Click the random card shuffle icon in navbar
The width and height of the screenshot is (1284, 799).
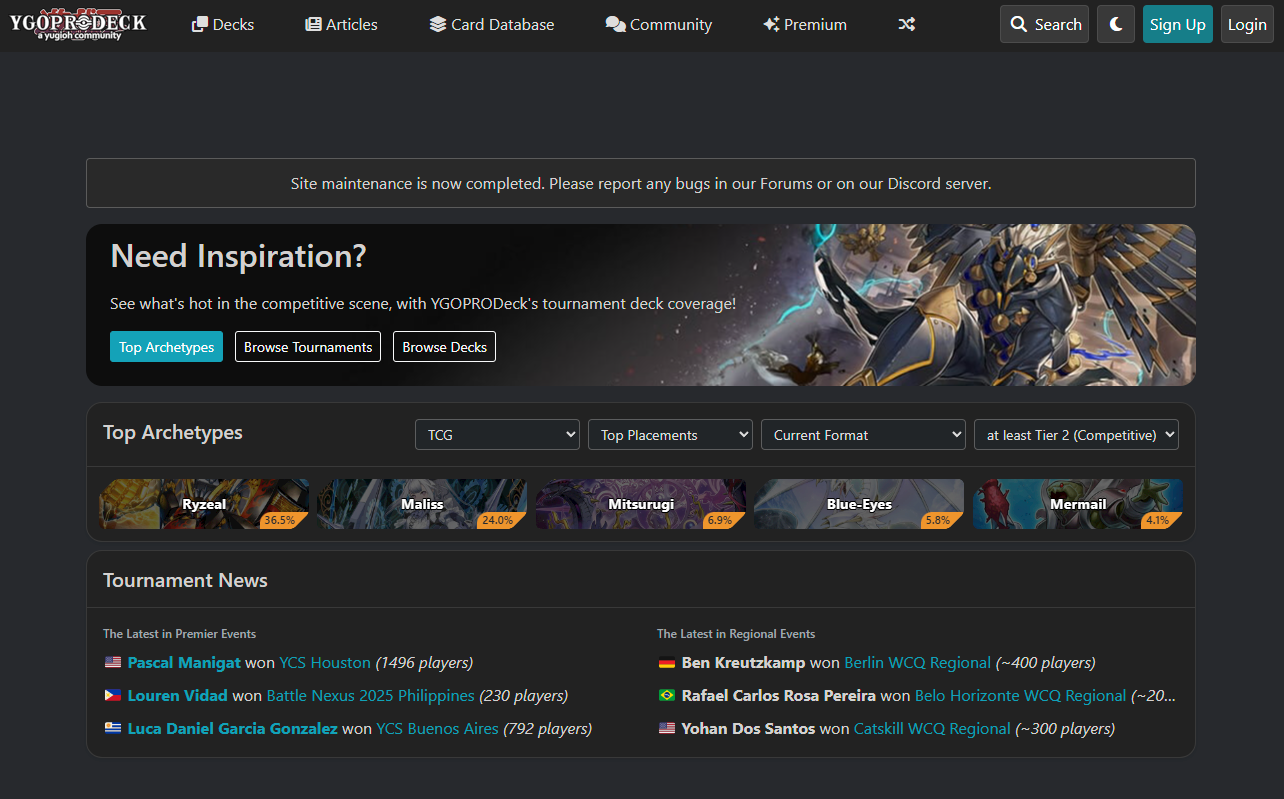pos(906,24)
